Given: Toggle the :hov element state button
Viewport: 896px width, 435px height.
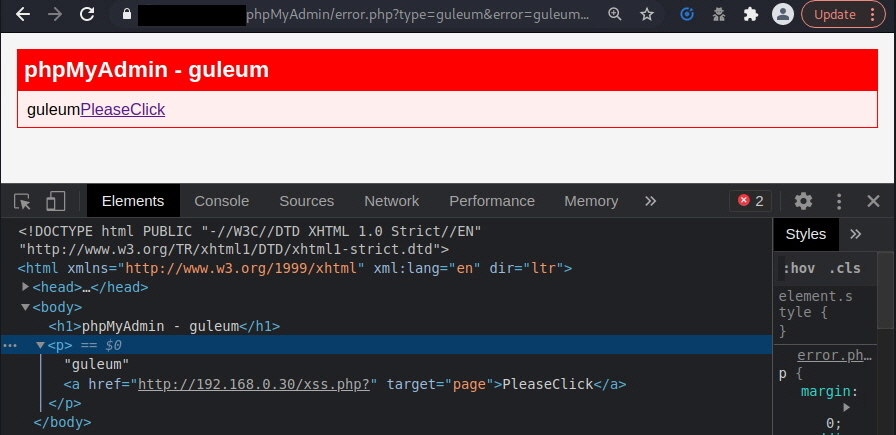Looking at the screenshot, I should point(799,269).
